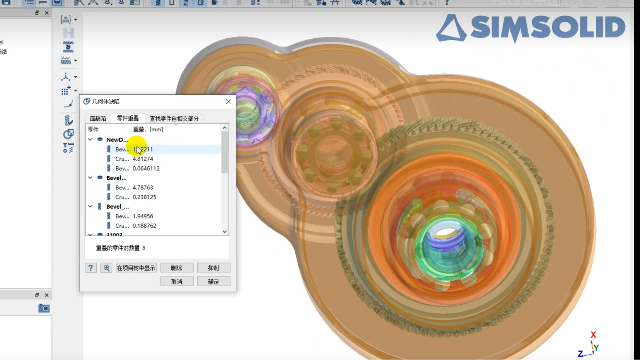Screen dimensions: 640x360
Task: Click the camera folder icon in the lower left panel
Action: [x=44, y=308]
